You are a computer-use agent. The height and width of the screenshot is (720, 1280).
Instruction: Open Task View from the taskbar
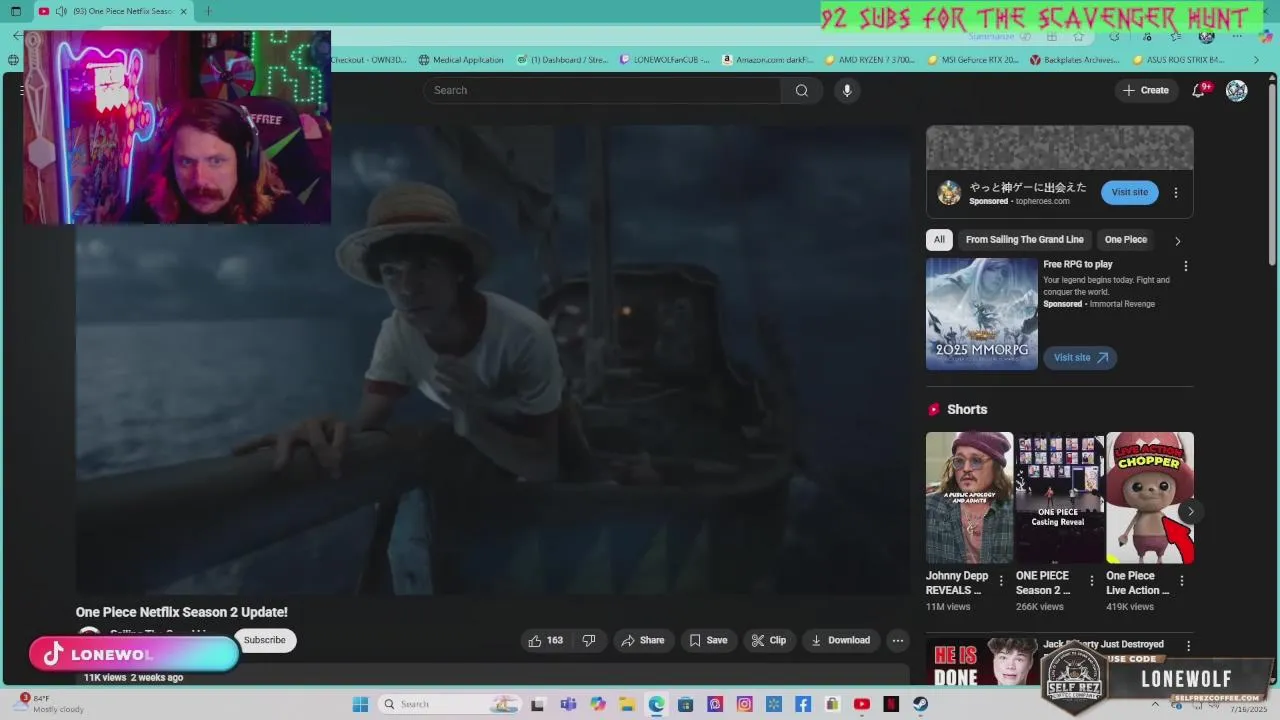[x=537, y=704]
